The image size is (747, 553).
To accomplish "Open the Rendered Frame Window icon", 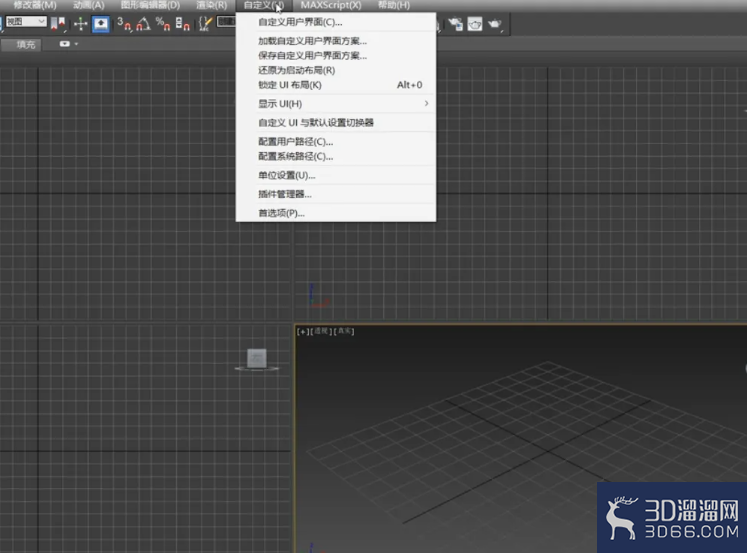I will tap(475, 24).
